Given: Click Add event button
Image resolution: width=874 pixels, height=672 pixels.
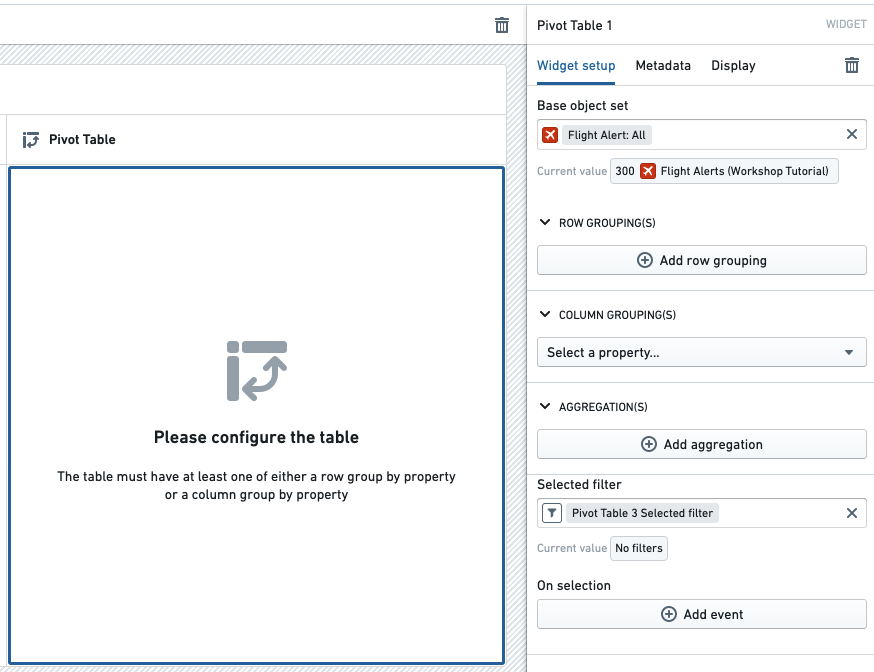Looking at the screenshot, I should pyautogui.click(x=702, y=614).
